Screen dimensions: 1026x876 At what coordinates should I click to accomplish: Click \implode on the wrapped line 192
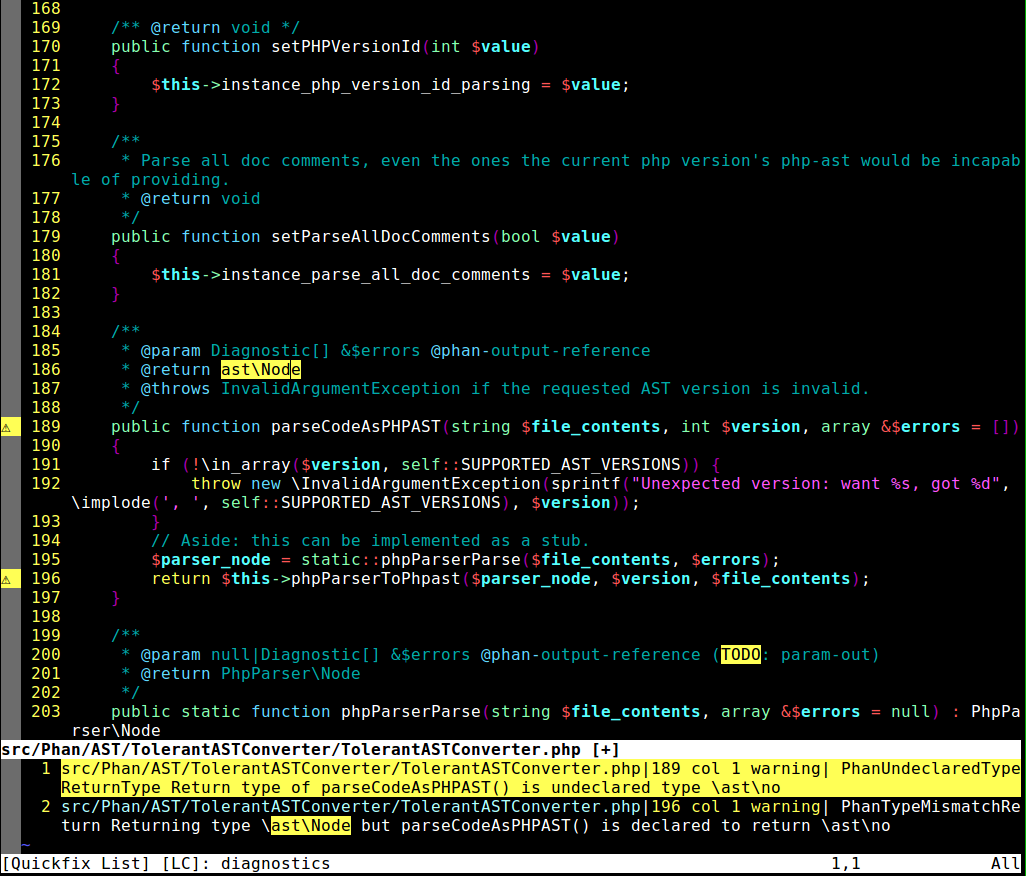tap(111, 503)
